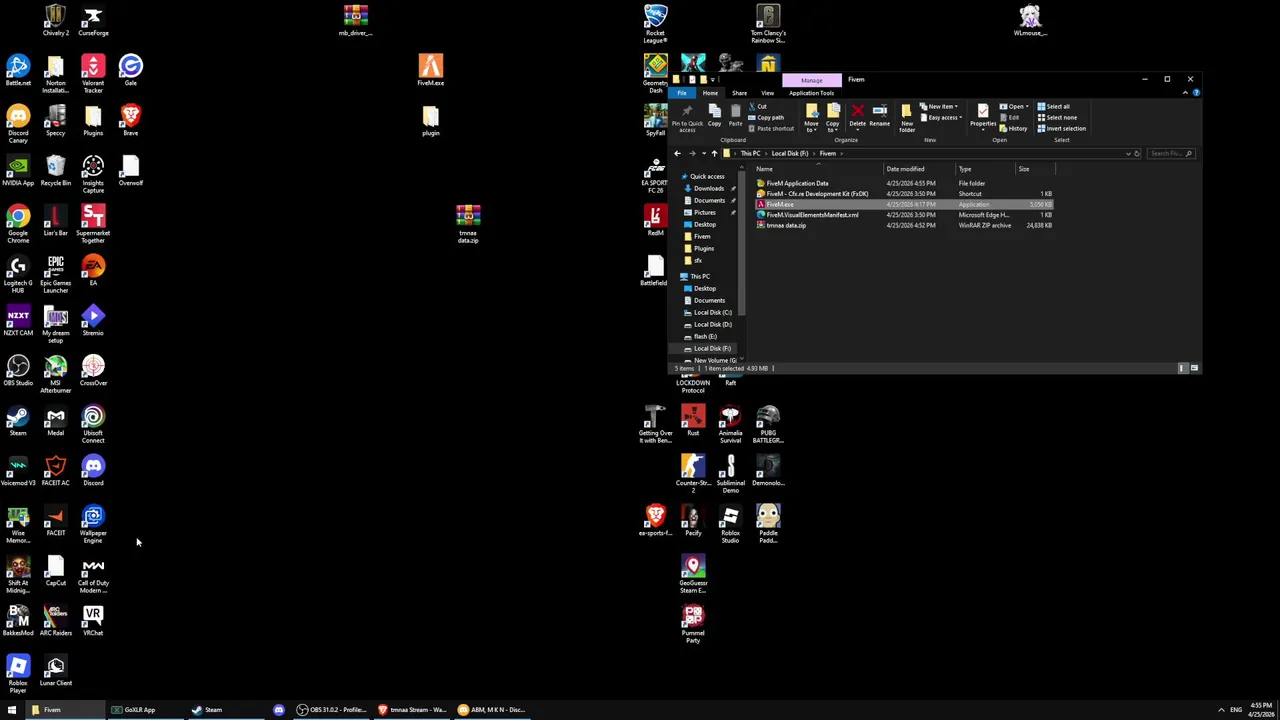Click the Google Chrome desktop icon

18,224
